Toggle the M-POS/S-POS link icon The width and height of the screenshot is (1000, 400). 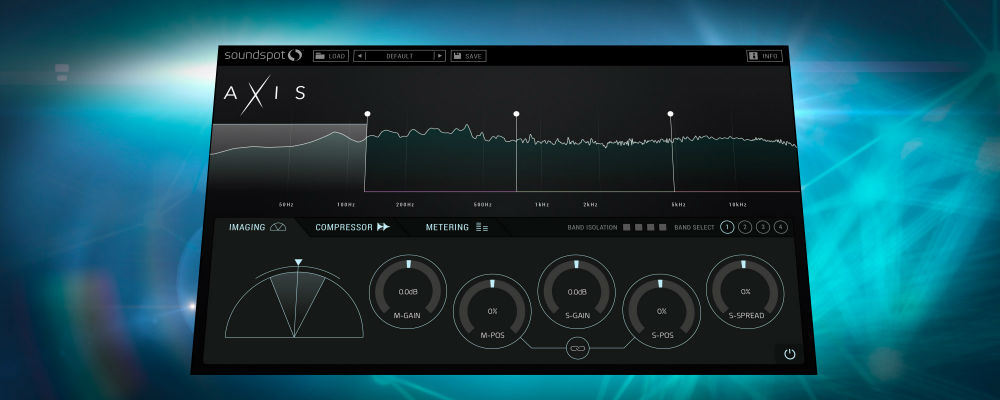577,348
